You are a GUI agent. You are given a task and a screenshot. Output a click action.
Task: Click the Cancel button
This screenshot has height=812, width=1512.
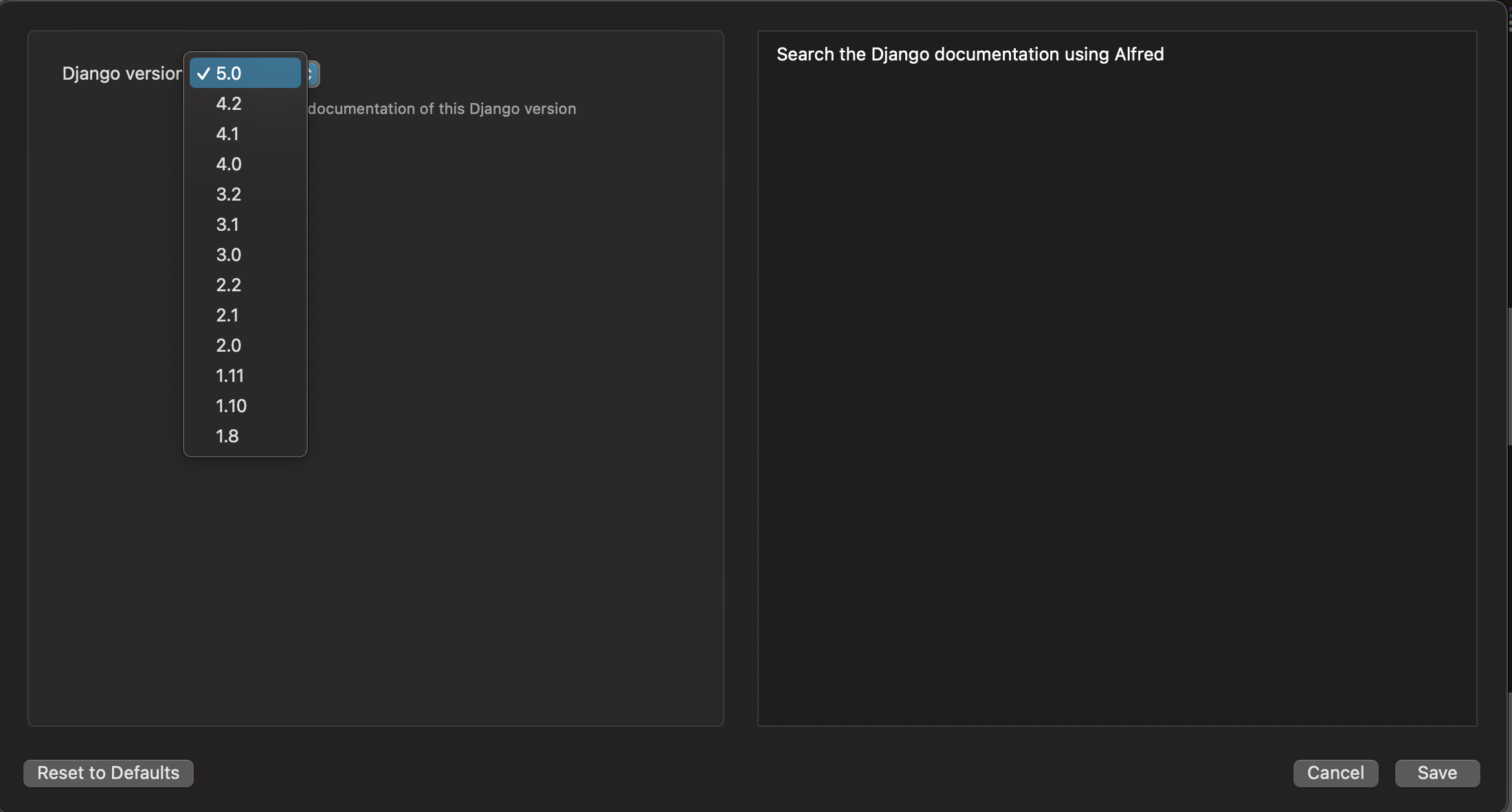pos(1335,773)
